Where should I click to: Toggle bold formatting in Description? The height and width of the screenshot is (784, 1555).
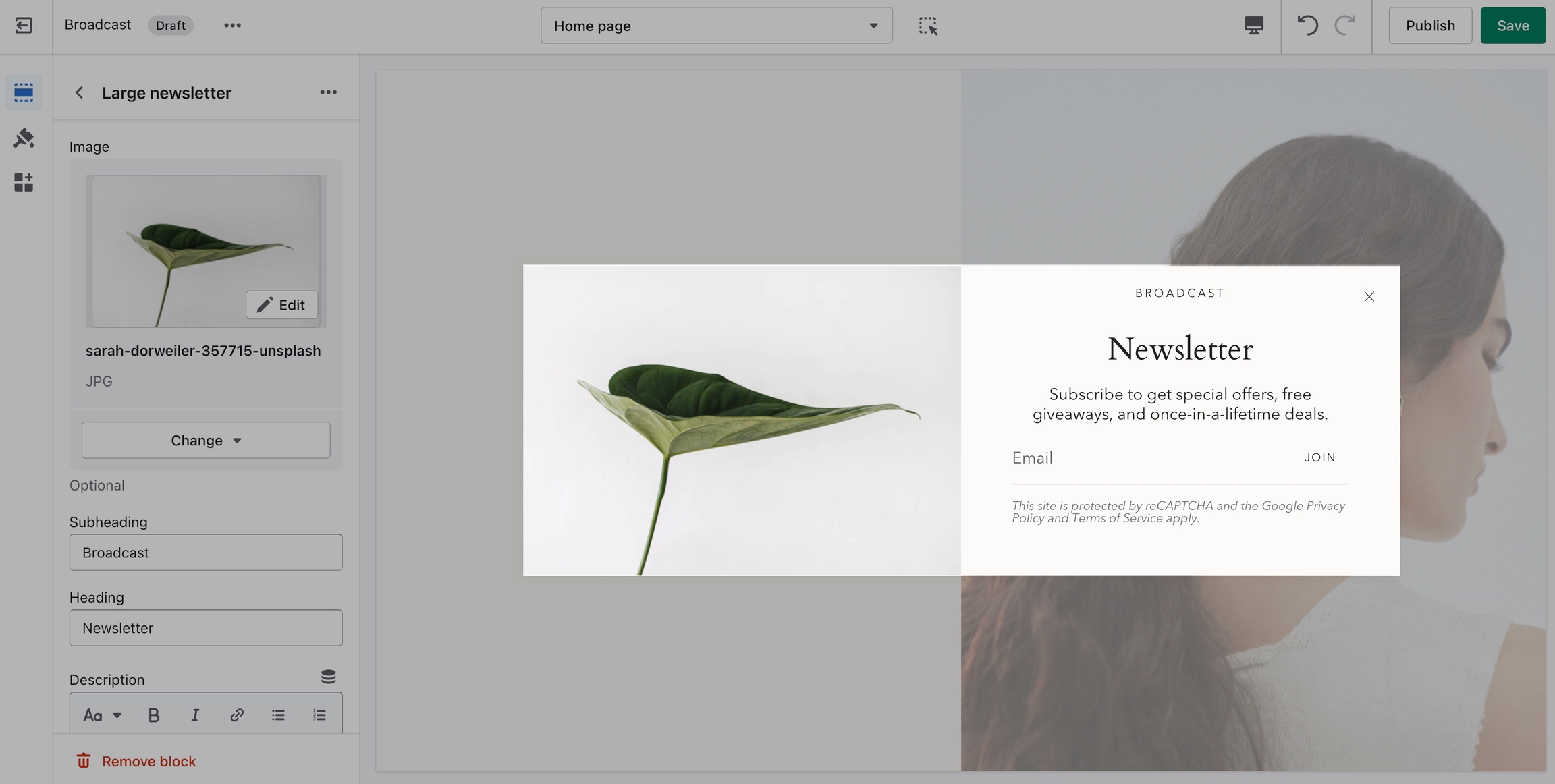(x=154, y=715)
